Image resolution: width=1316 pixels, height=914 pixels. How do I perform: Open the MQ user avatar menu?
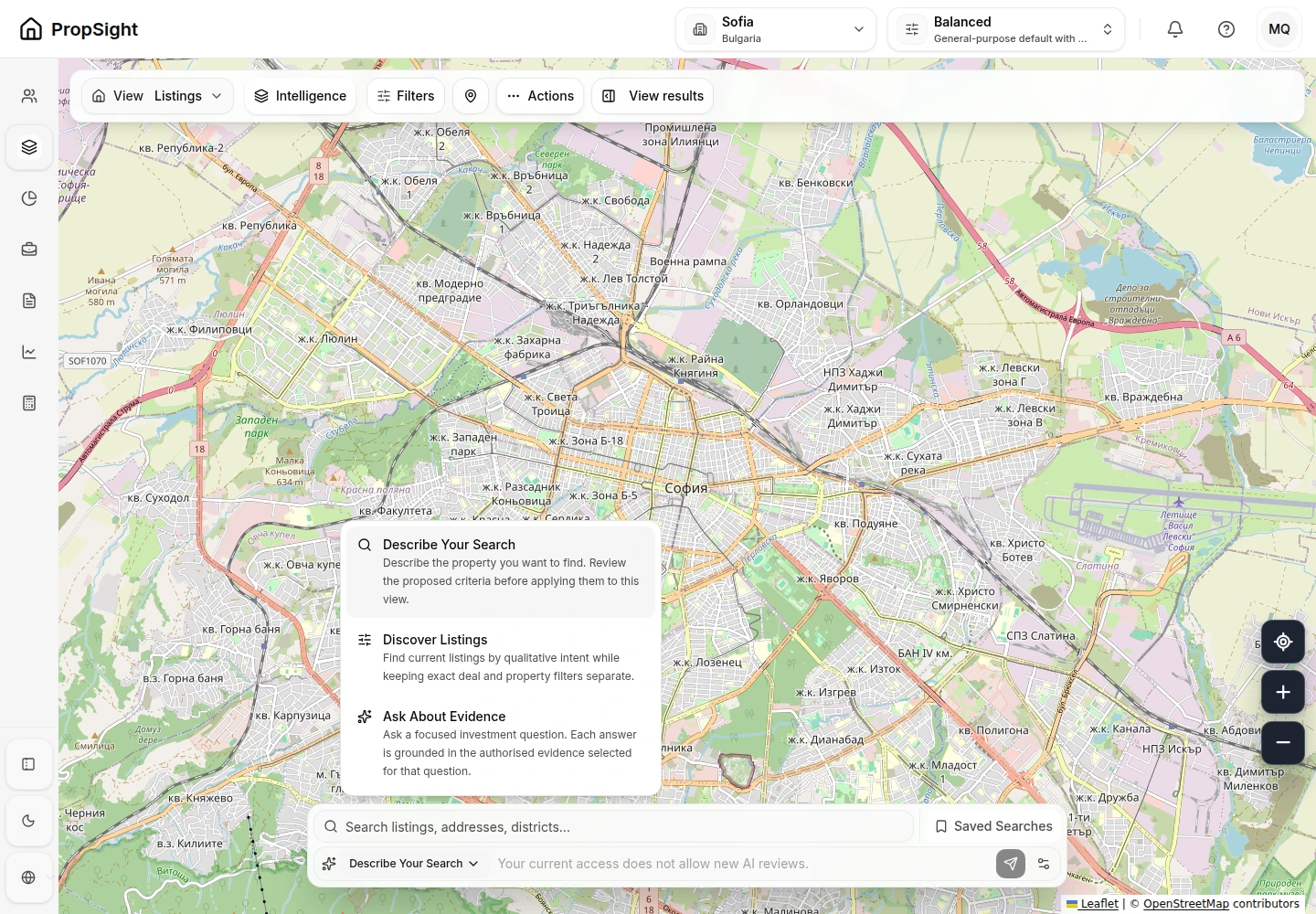tap(1279, 29)
